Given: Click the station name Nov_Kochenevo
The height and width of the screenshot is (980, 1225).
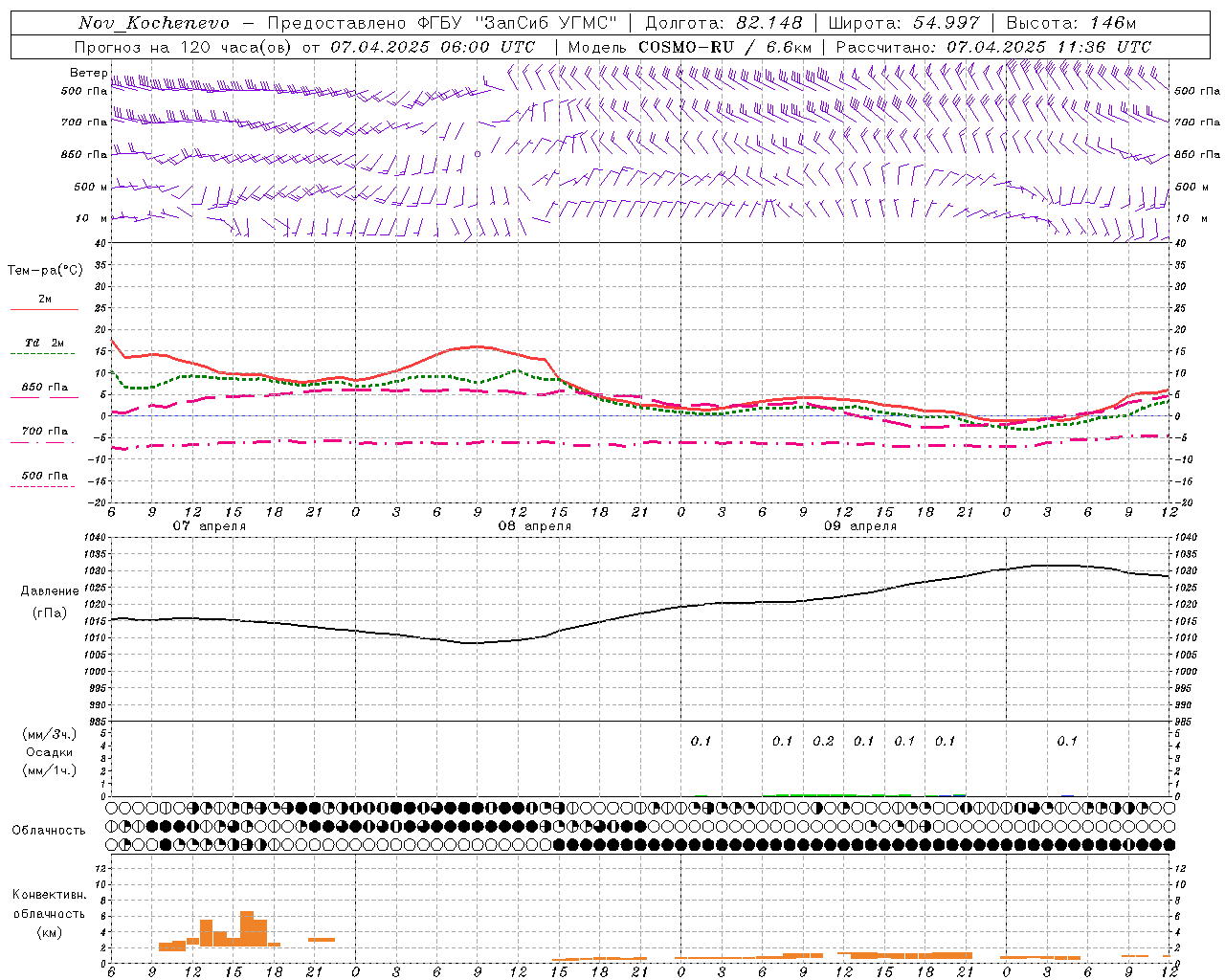Looking at the screenshot, I should click(154, 23).
